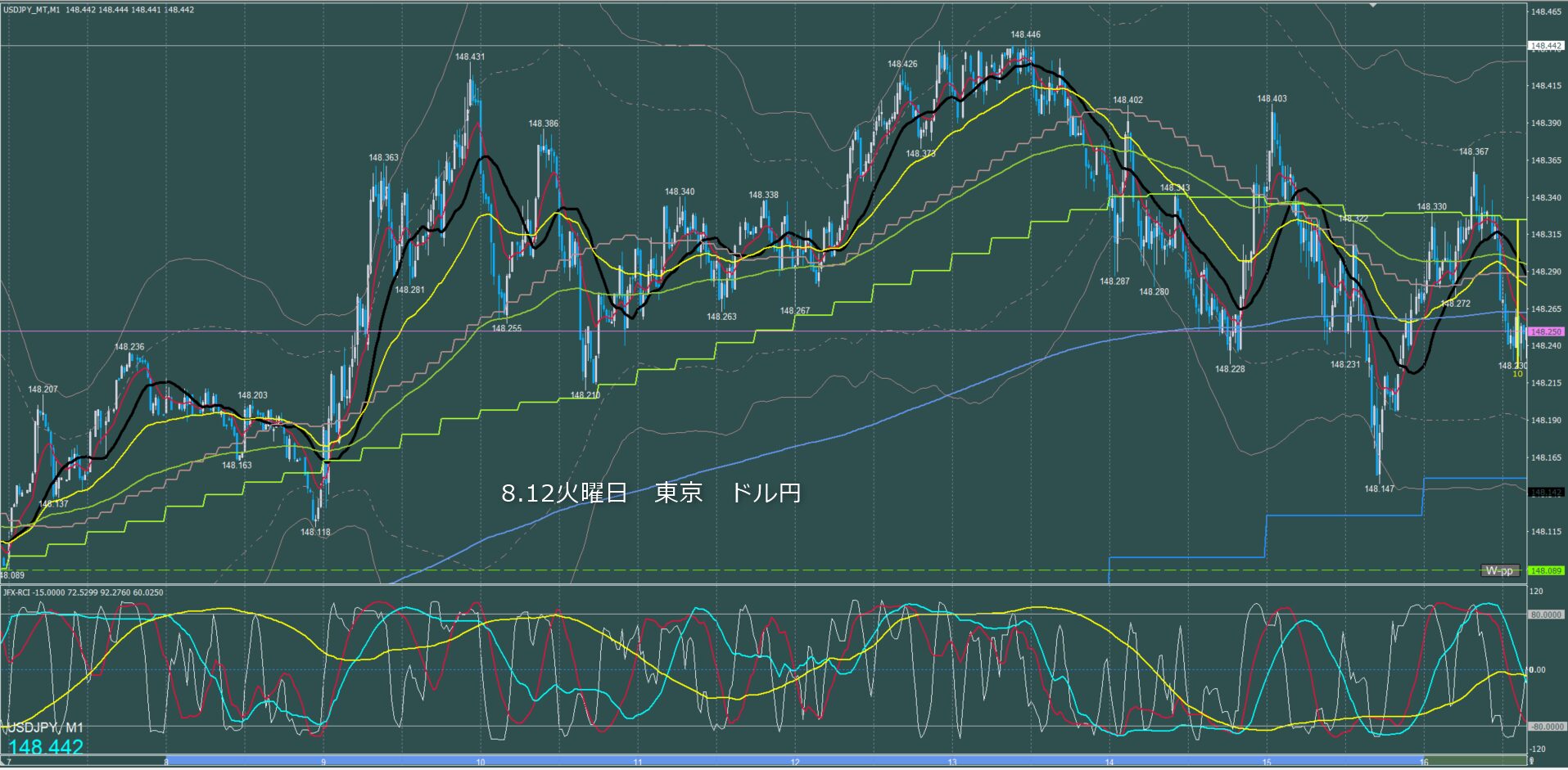The width and height of the screenshot is (1568, 770).
Task: Click the 148.236 price label
Action: [x=129, y=347]
